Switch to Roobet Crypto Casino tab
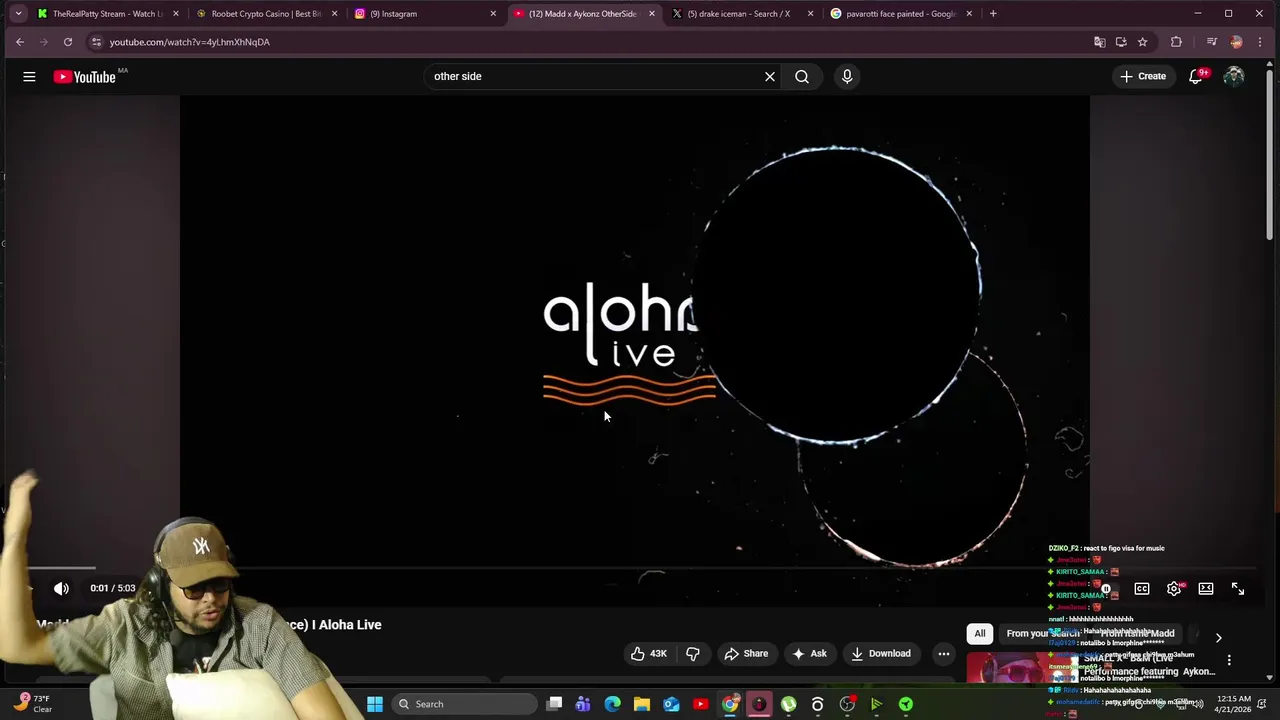This screenshot has width=1280, height=720. pyautogui.click(x=266, y=14)
